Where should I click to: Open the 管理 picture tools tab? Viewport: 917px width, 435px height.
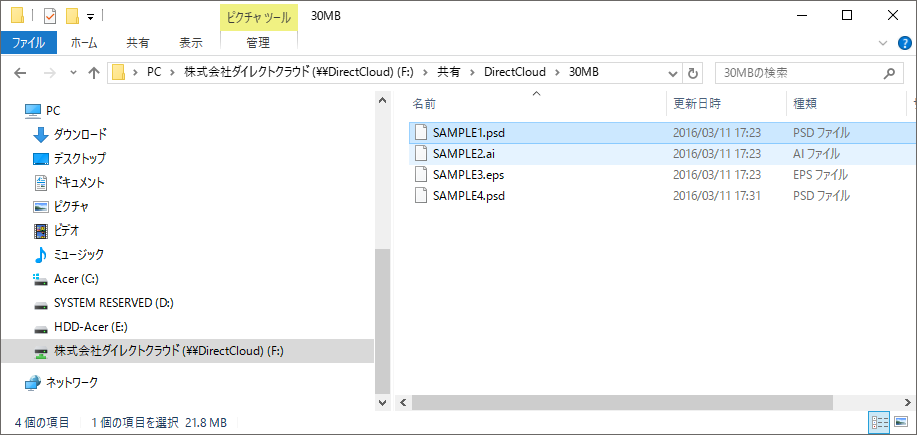(258, 43)
